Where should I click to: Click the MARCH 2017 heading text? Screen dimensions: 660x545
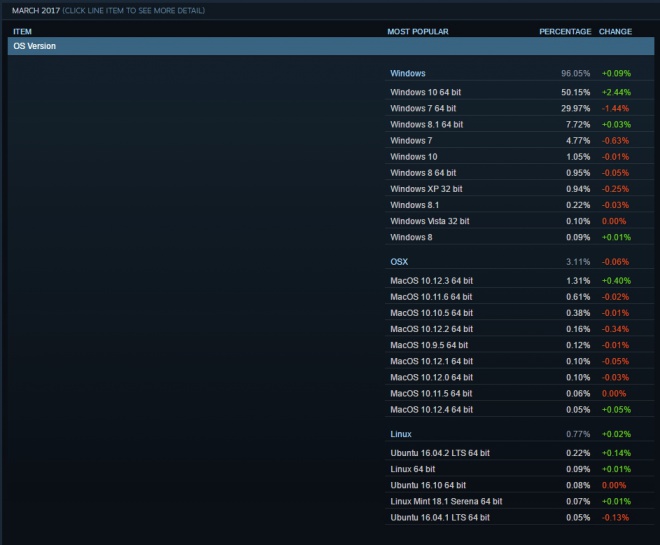coord(36,11)
